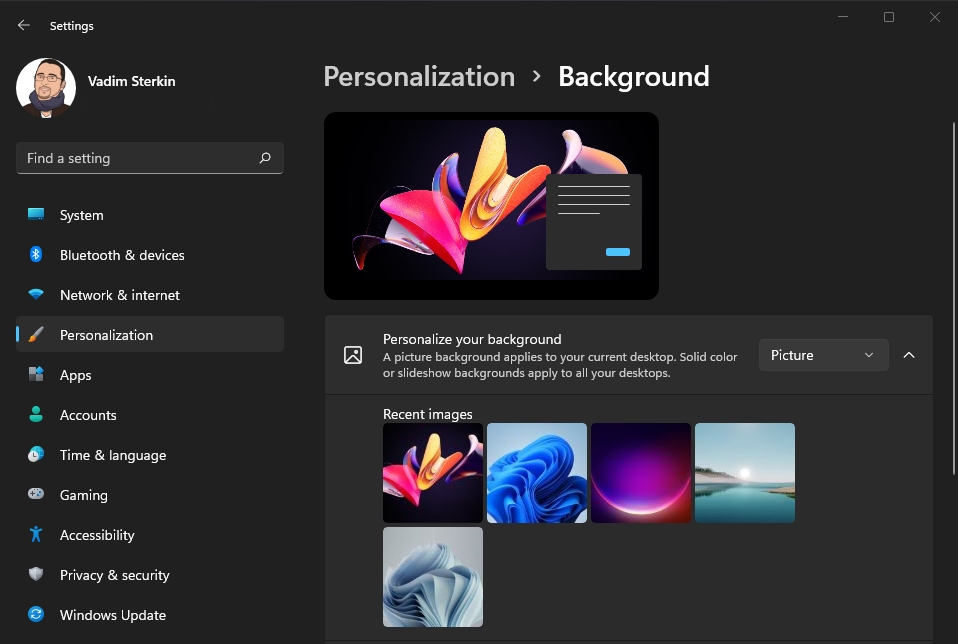
Task: Select the Personalization category
Action: 150,334
